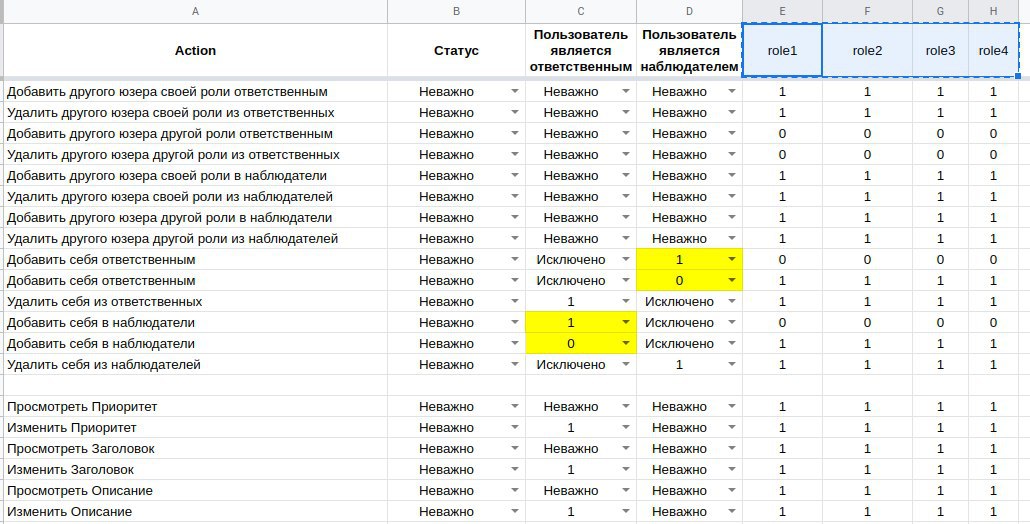The height and width of the screenshot is (524, 1030).
Task: Select column E header
Action: point(782,11)
